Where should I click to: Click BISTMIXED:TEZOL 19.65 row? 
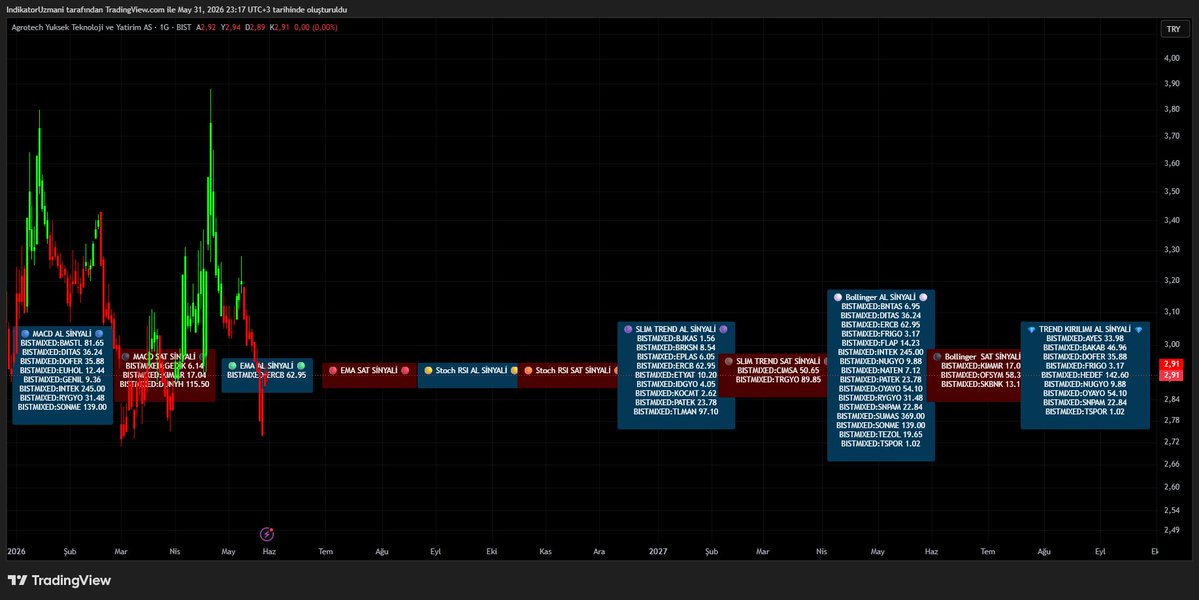(880, 435)
